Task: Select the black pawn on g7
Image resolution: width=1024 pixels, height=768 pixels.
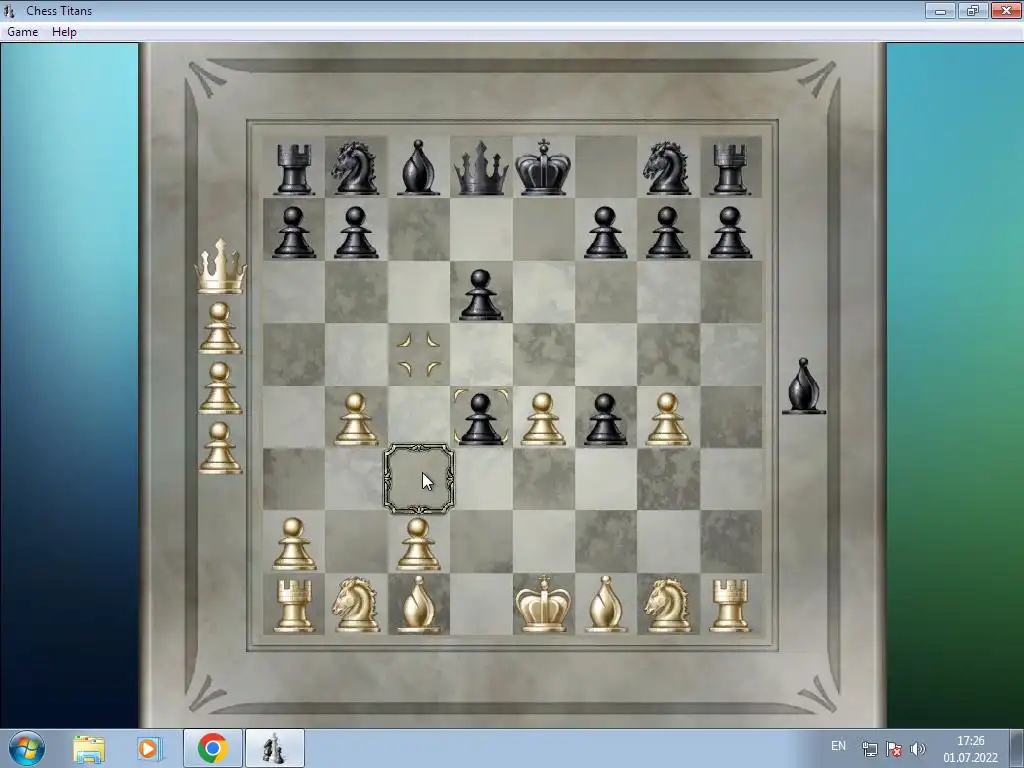Action: coord(667,232)
